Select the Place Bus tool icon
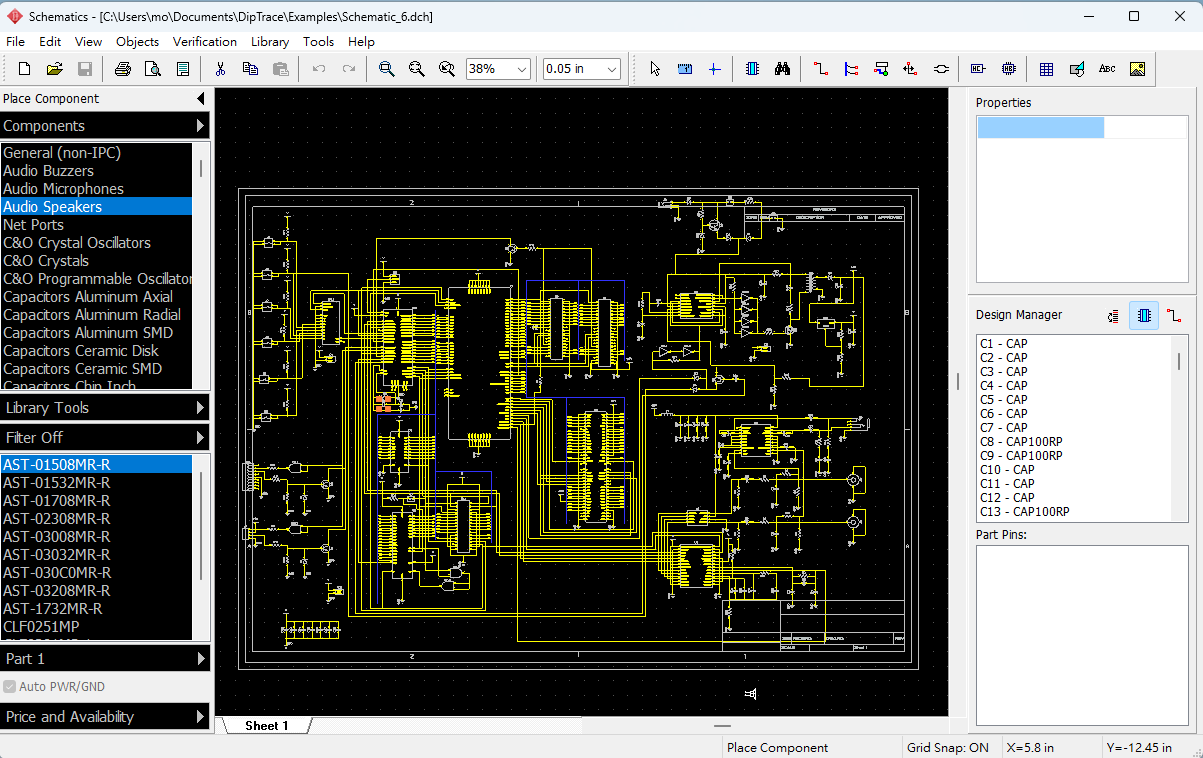The width and height of the screenshot is (1203, 758). (851, 69)
